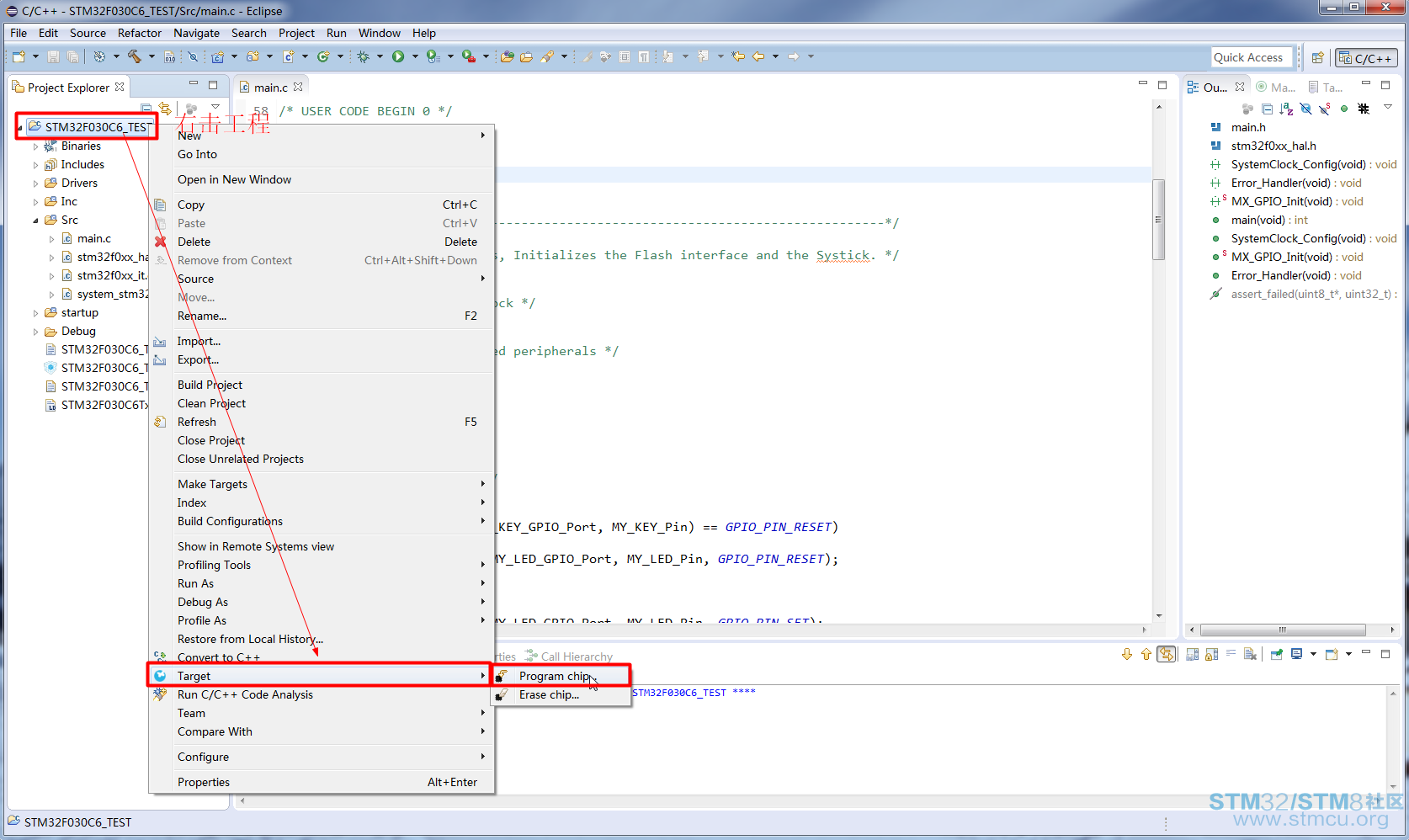Viewport: 1409px width, 840px height.
Task: Click the Collapse All icon in Outline
Action: (x=1267, y=109)
